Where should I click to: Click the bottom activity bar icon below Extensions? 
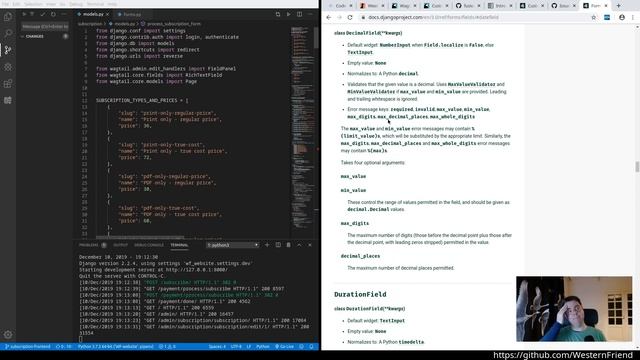tap(8, 100)
